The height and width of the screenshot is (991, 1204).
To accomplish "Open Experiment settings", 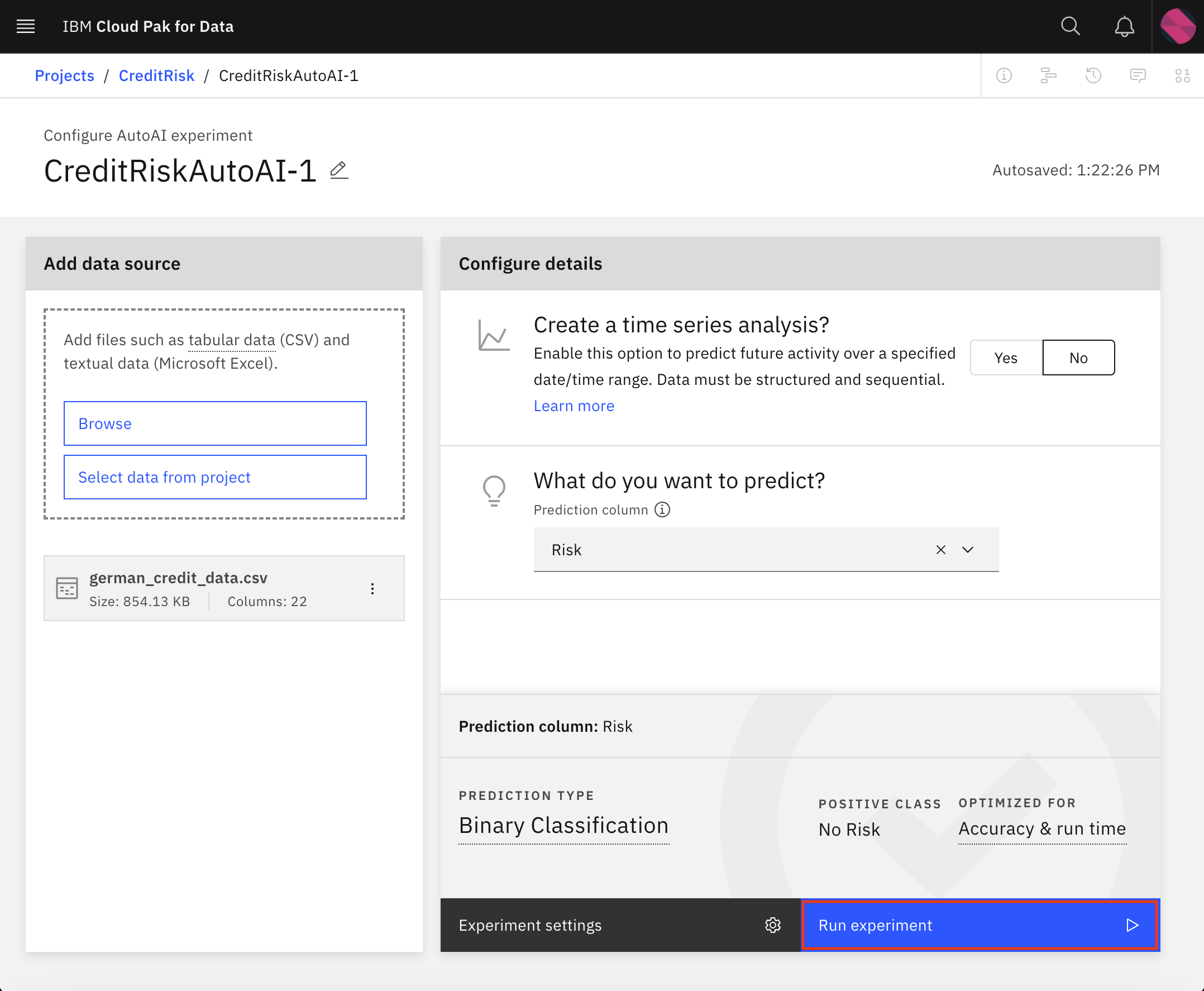I will point(620,925).
